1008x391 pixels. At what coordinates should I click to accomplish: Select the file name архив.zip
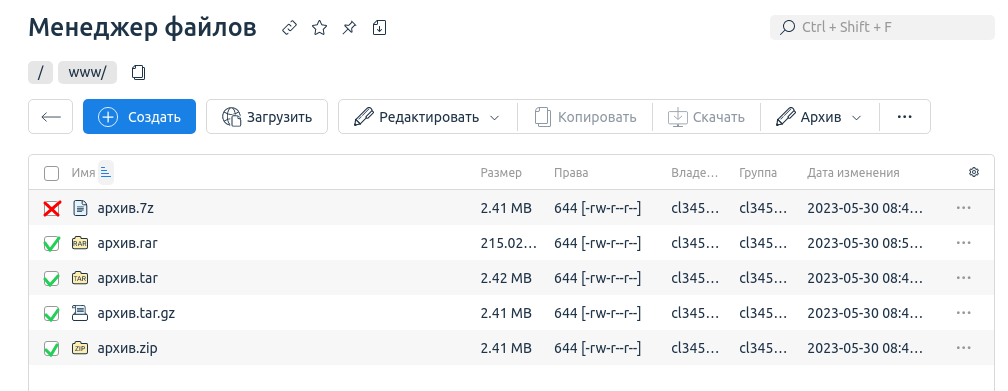[127, 348]
